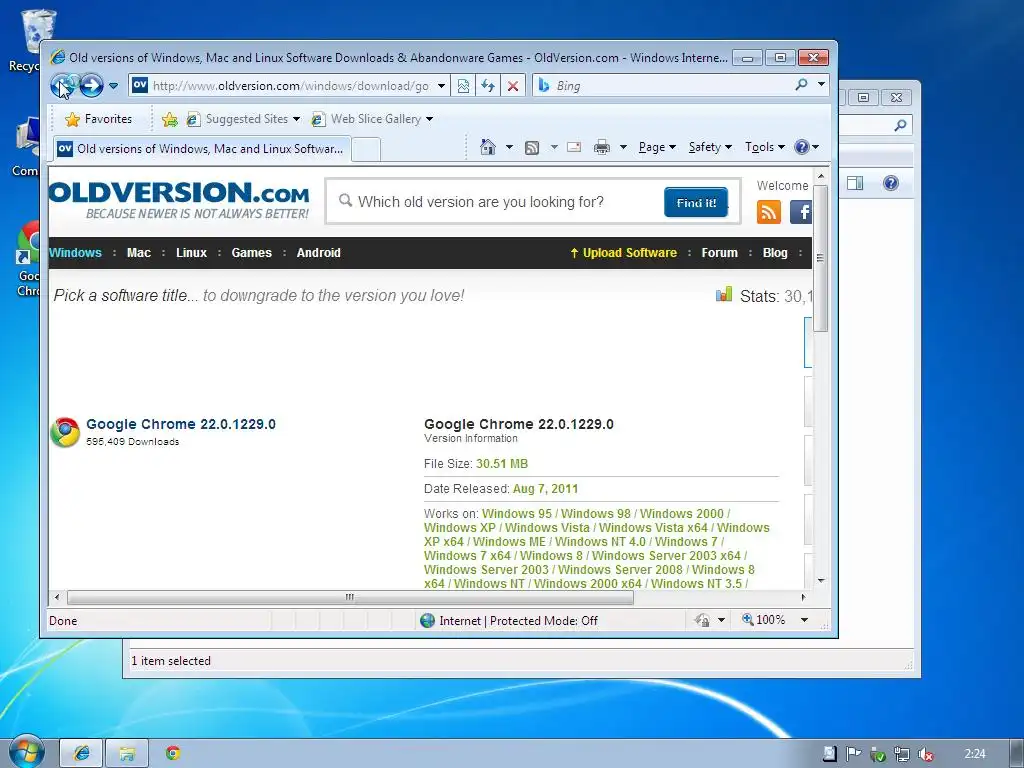Select the Windows navigation tab
Image resolution: width=1024 pixels, height=768 pixels.
[75, 253]
